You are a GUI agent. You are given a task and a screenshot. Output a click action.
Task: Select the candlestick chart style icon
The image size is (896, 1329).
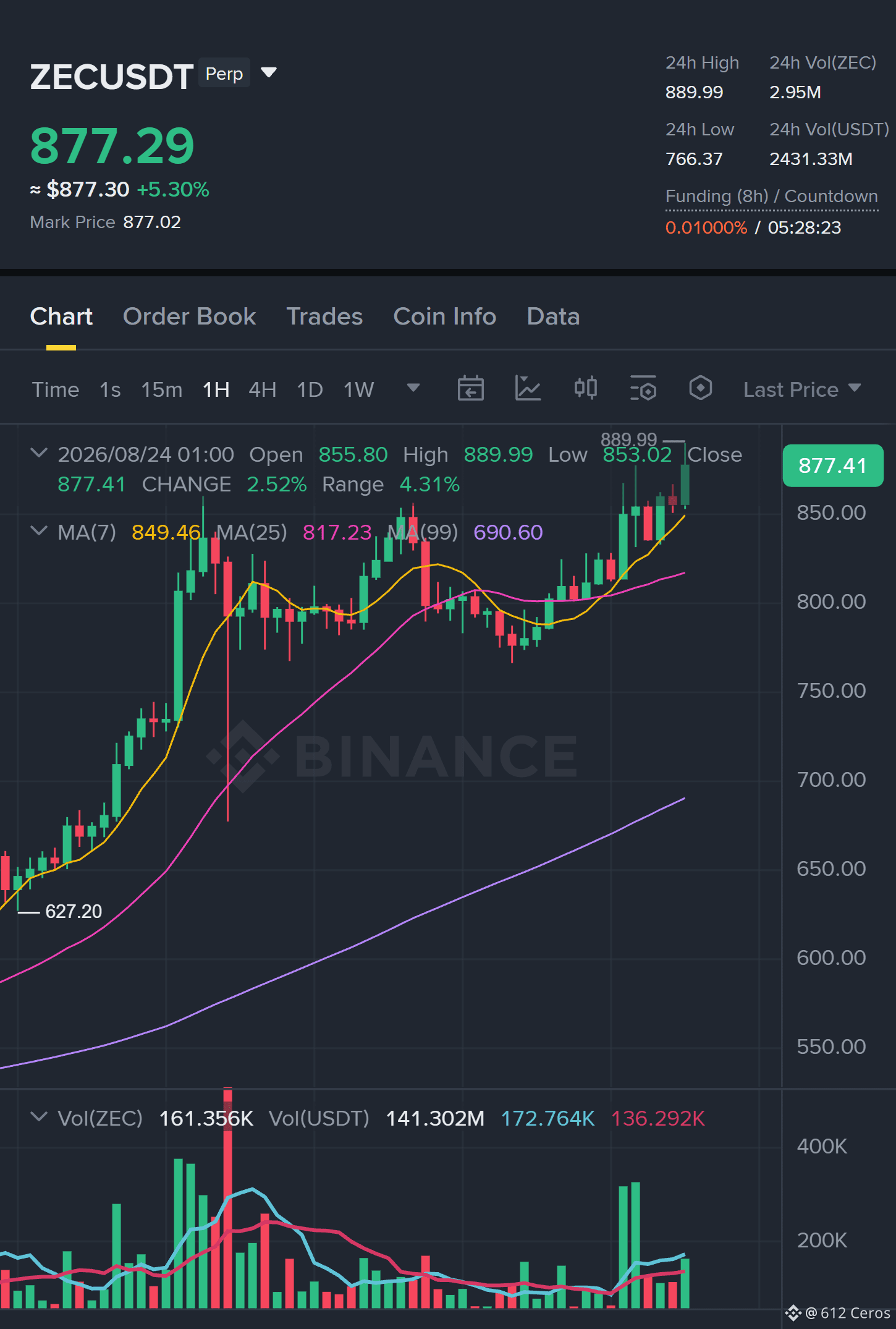point(585,389)
